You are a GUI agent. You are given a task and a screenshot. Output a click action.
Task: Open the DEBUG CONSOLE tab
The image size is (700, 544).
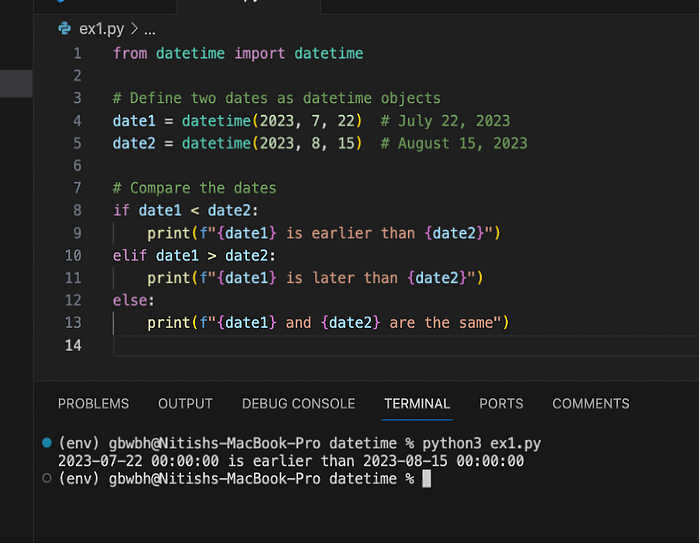(x=298, y=403)
